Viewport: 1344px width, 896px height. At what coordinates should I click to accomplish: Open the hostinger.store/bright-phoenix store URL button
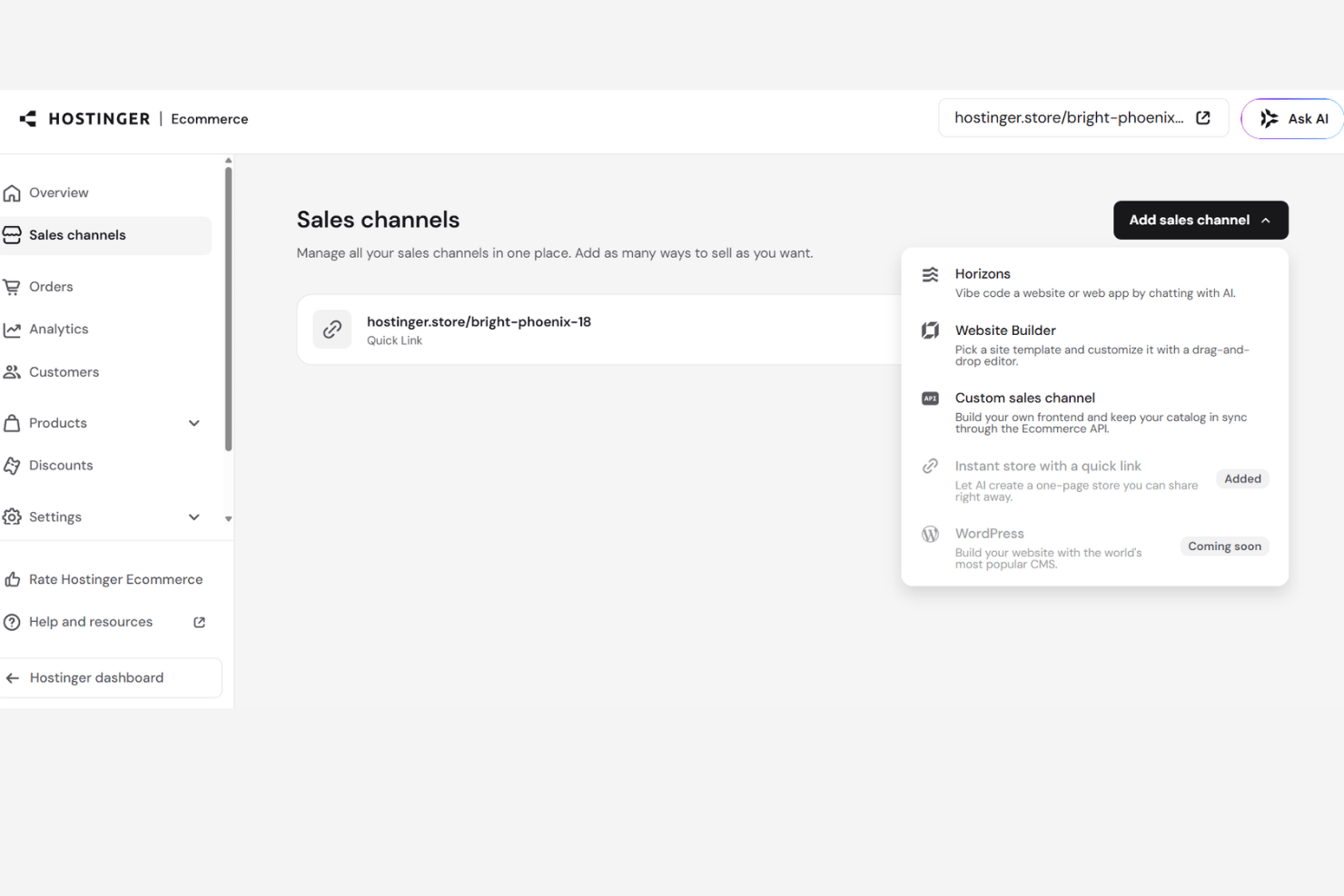(x=1083, y=118)
